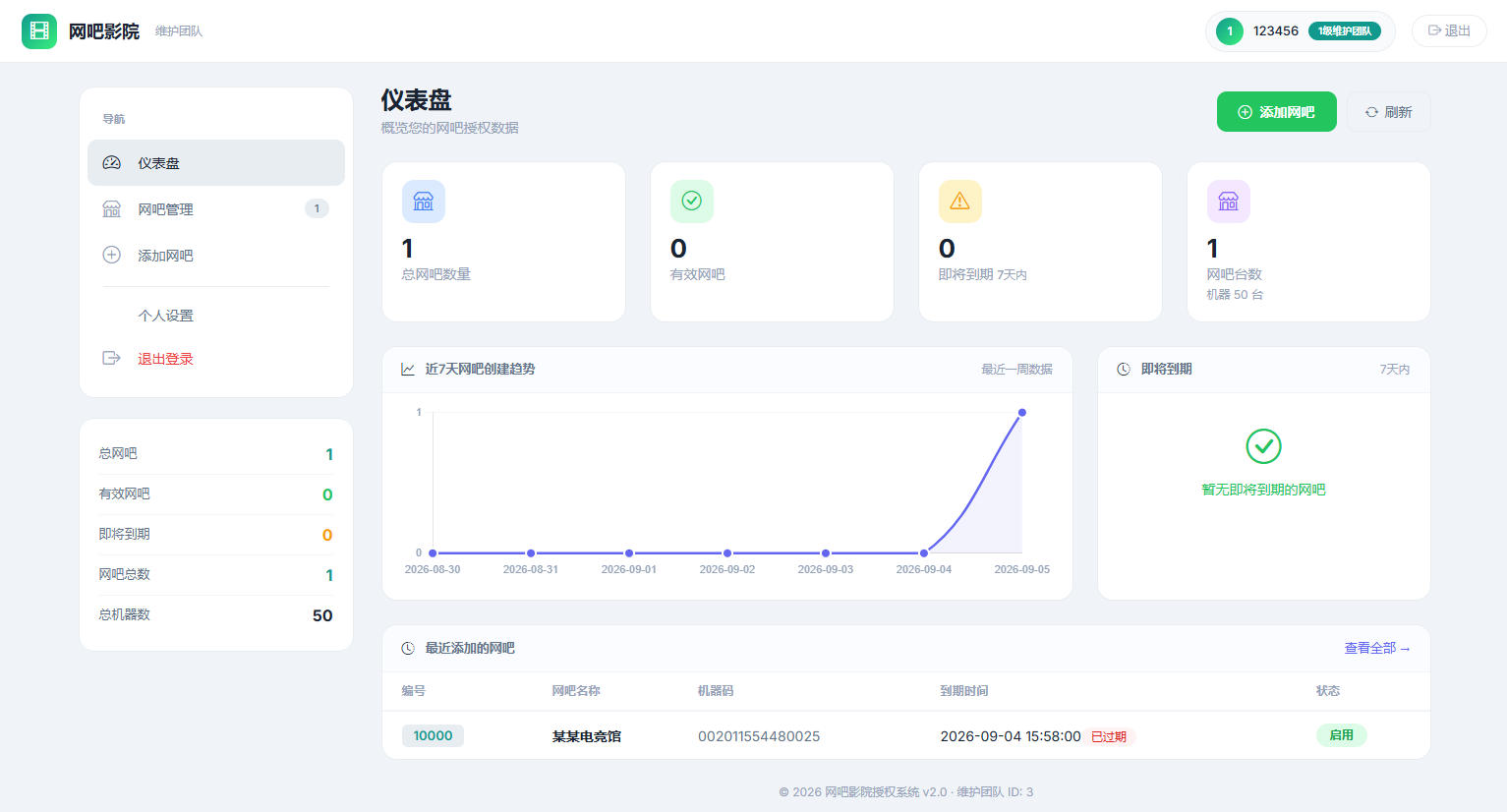Click the 某某电竞馆 net cafe name
1507x812 pixels.
[x=587, y=736]
